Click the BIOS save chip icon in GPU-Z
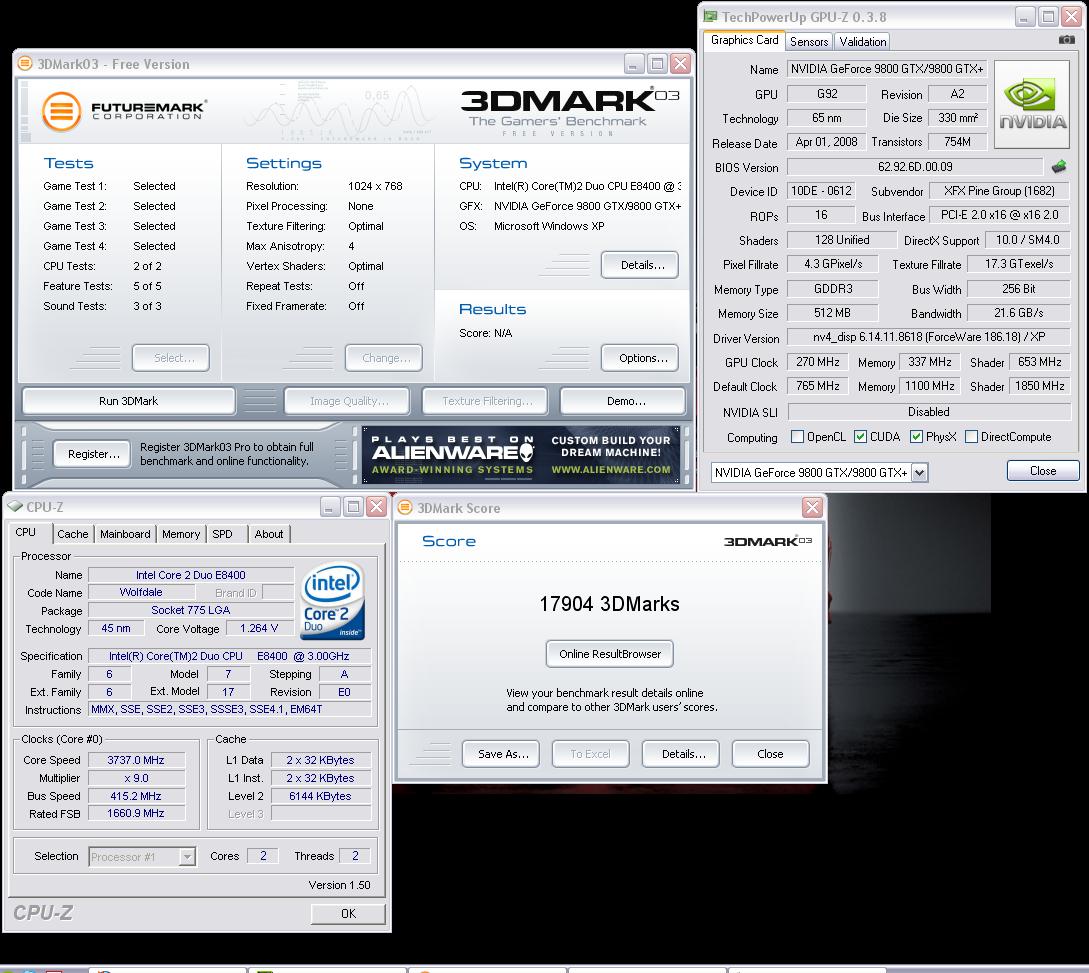1089x973 pixels. [x=1058, y=167]
